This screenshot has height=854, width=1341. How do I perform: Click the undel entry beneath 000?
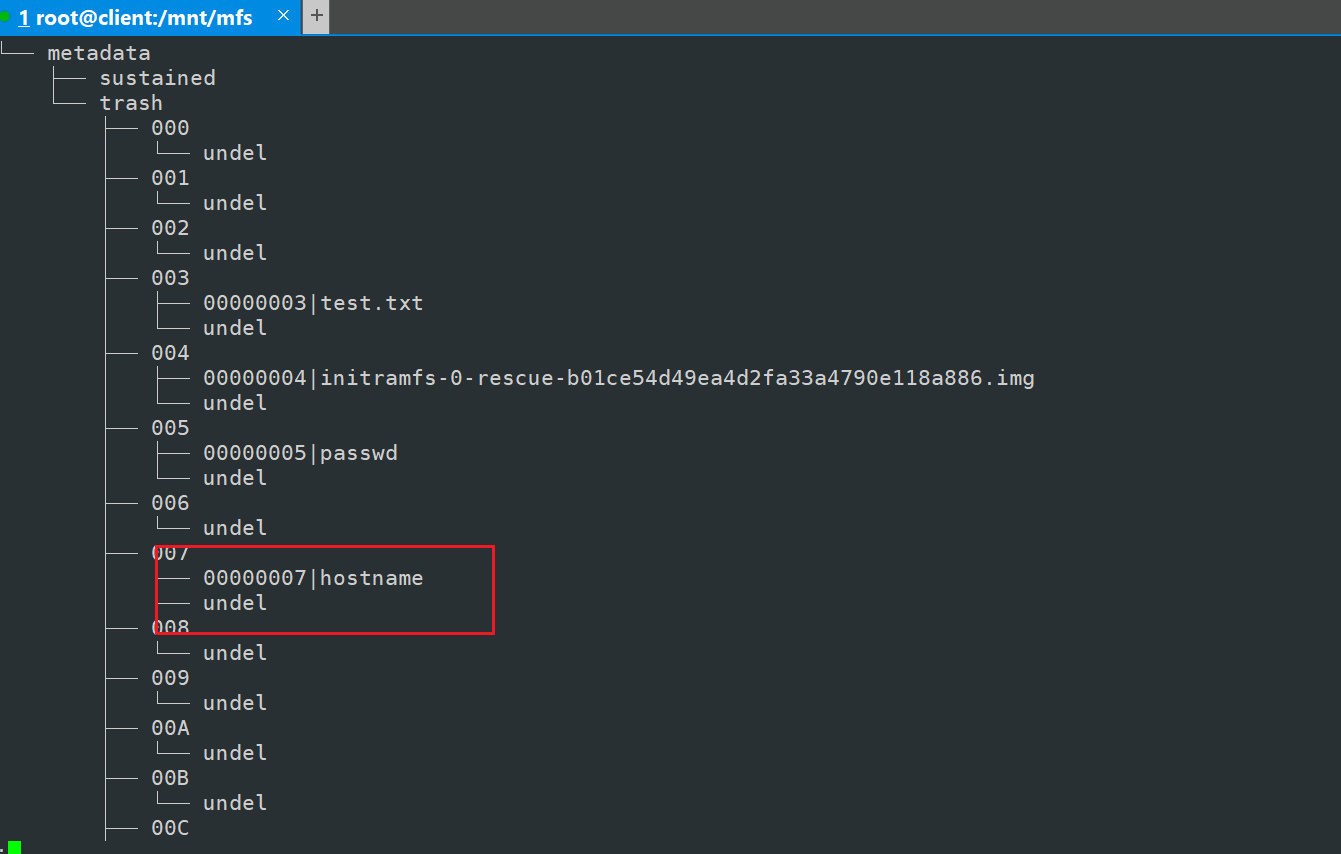(235, 153)
